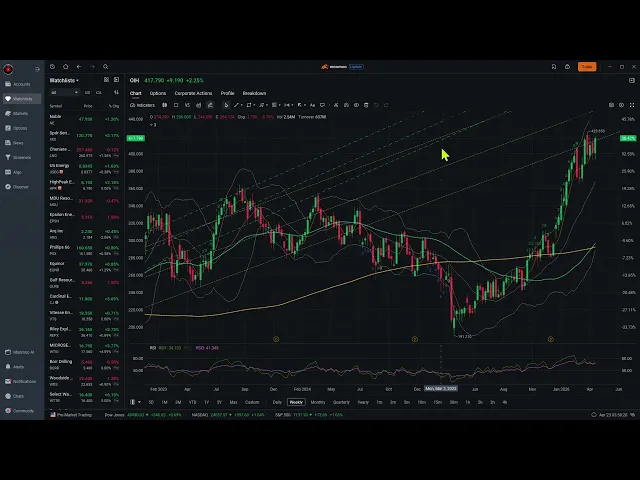
Task: Select the Monthly interval
Action: coord(318,402)
